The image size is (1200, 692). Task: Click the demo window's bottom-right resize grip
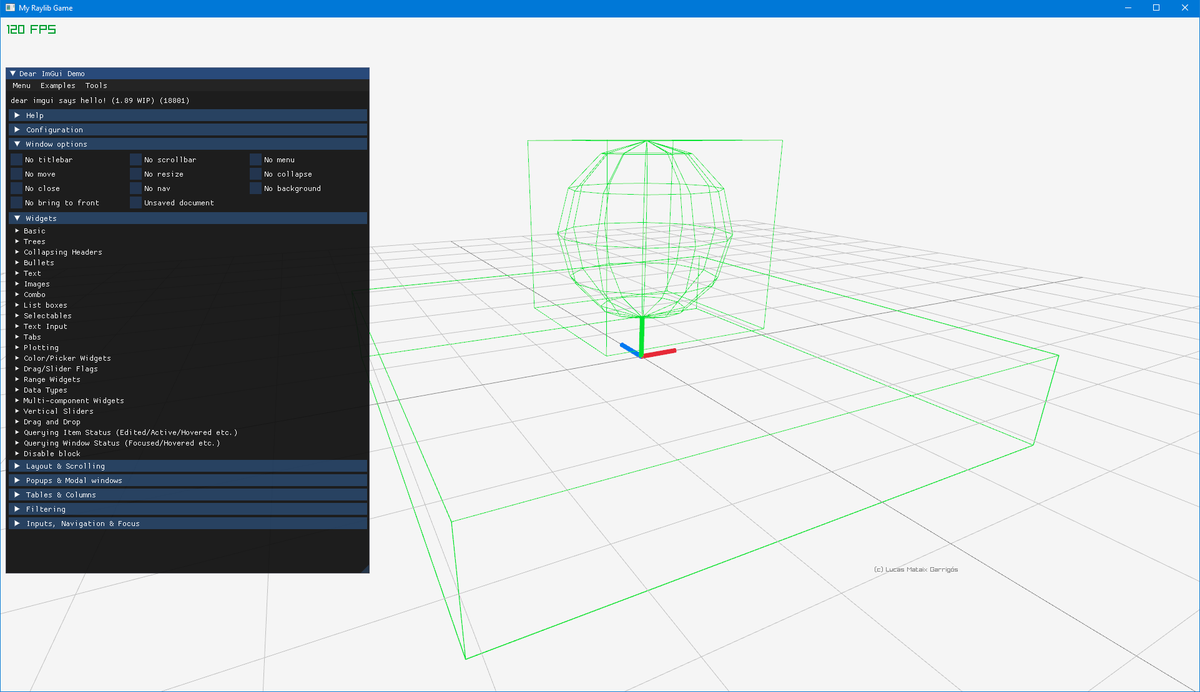tap(365, 569)
